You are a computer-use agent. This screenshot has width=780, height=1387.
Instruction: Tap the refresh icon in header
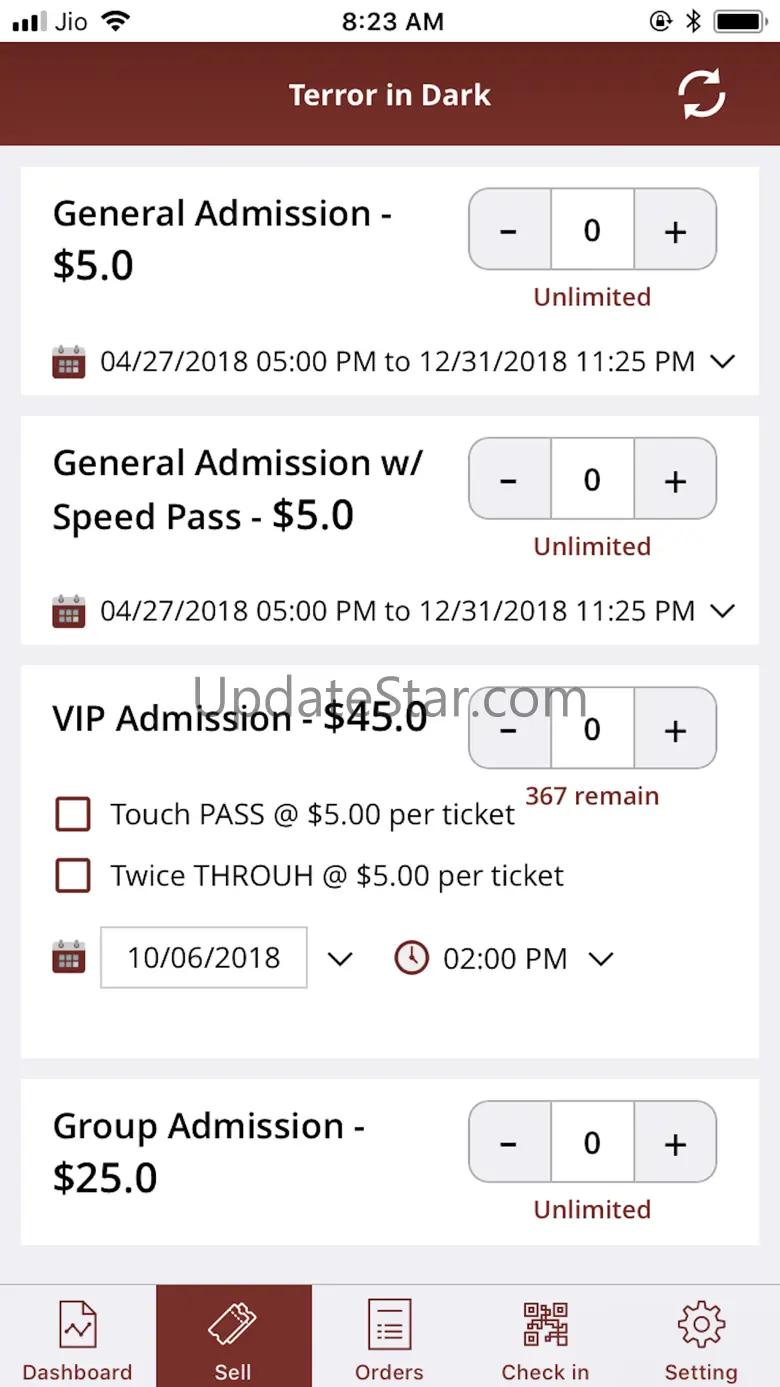pos(701,95)
